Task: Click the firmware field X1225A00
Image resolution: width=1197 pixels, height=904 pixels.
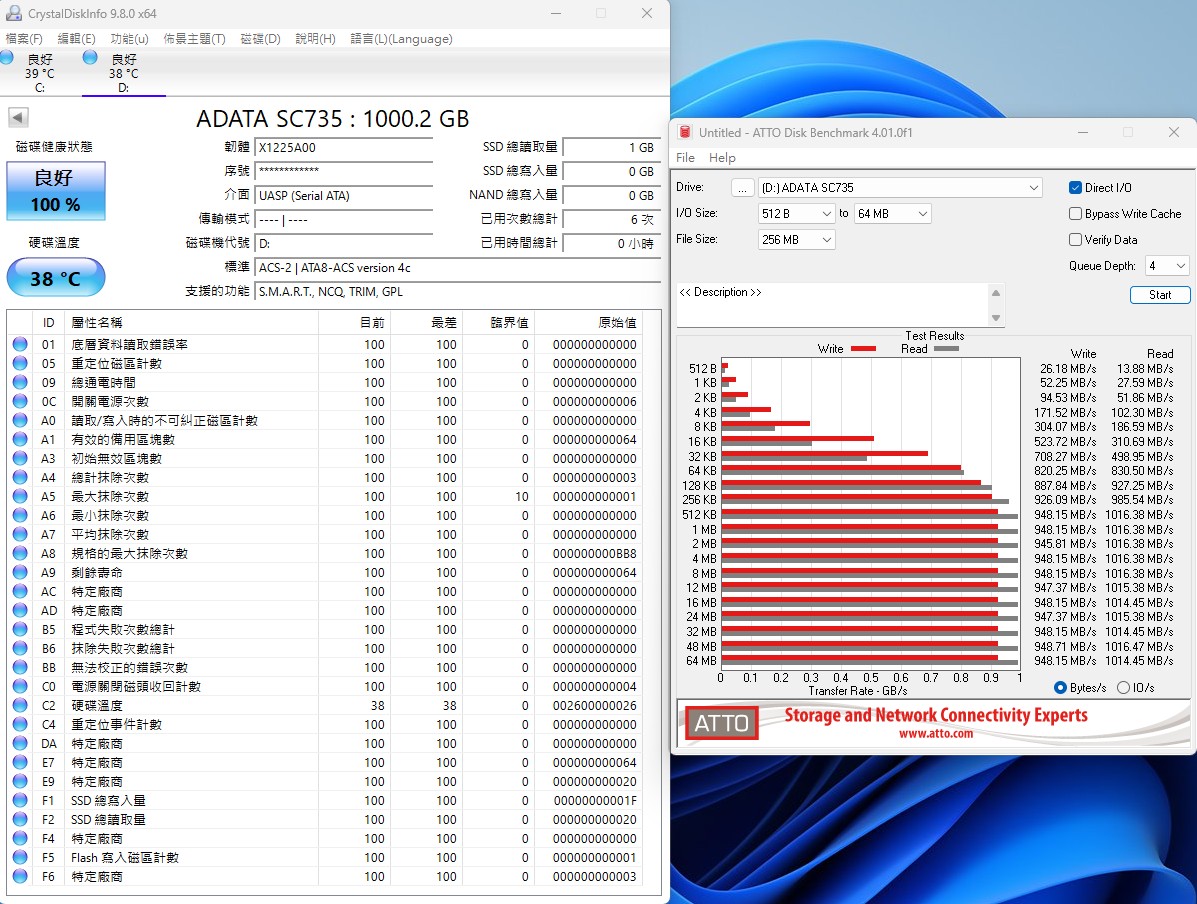Action: (344, 148)
